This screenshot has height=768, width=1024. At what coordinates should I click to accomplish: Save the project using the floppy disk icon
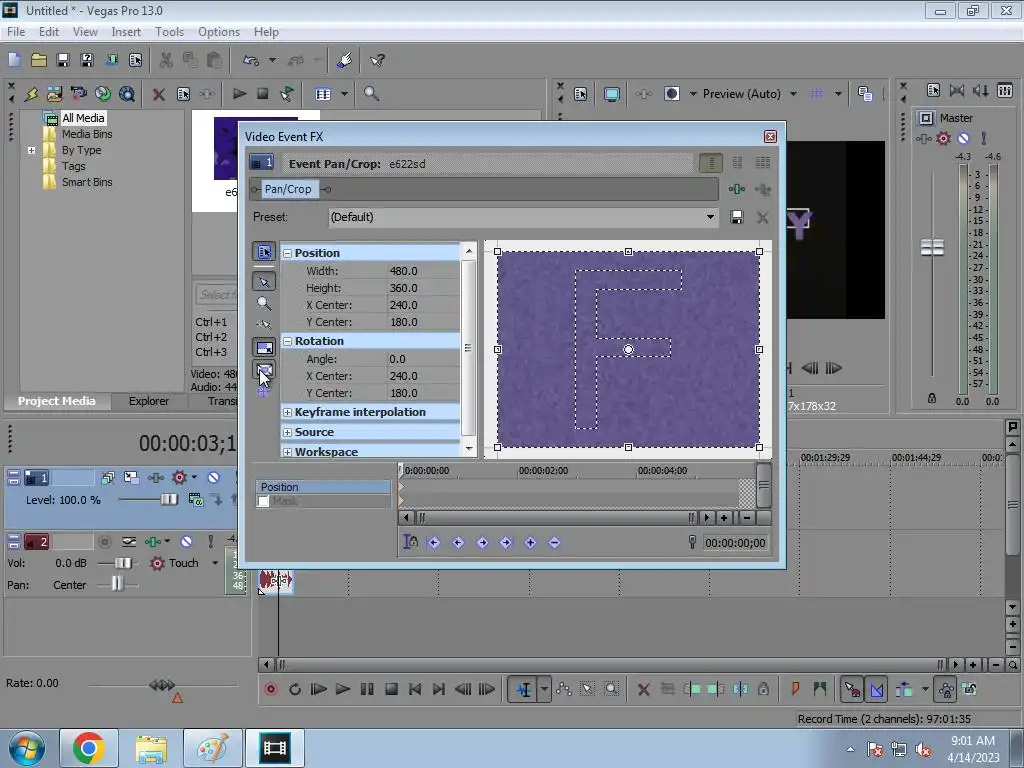[x=63, y=61]
